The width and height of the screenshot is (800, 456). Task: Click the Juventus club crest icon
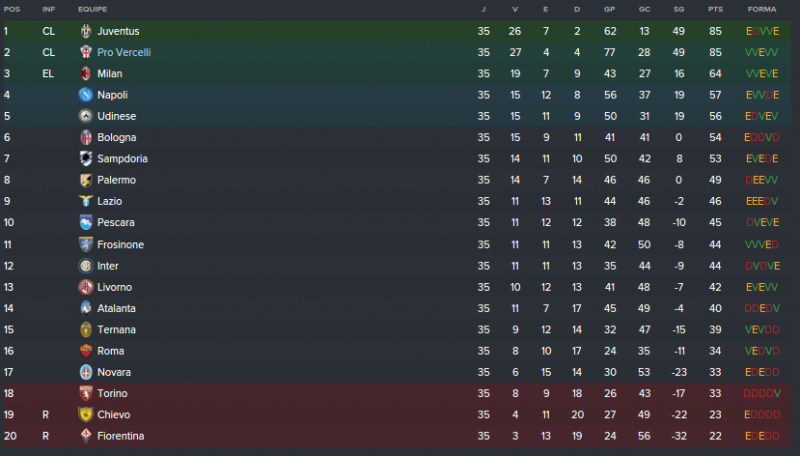click(x=86, y=31)
